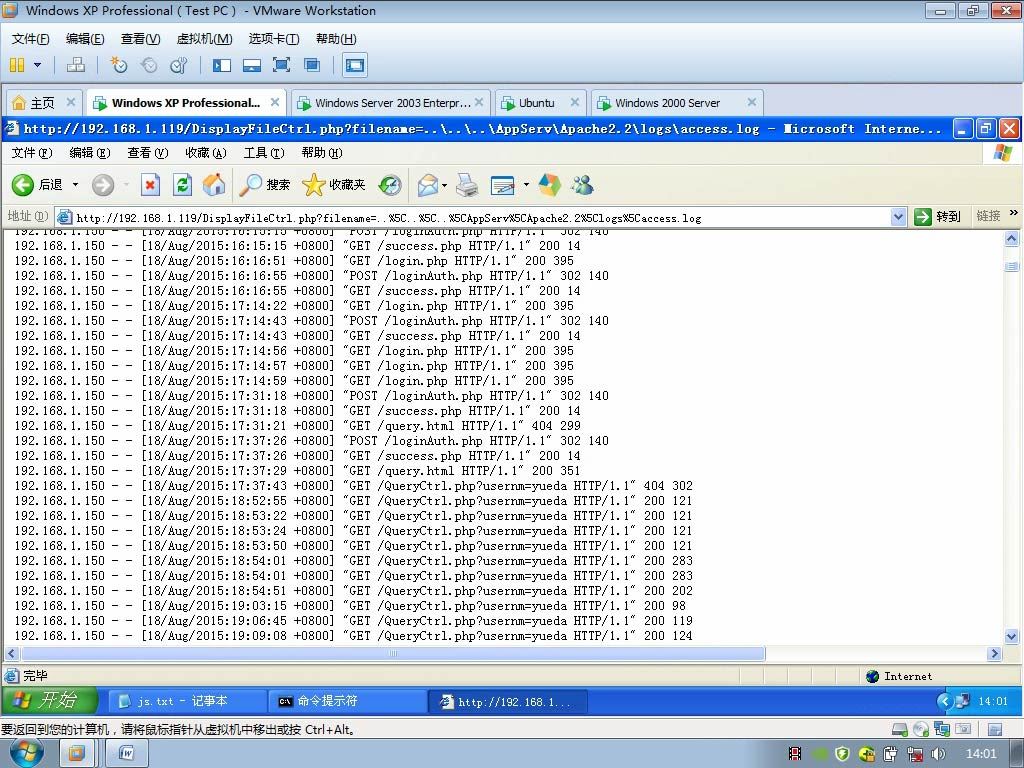Switch to 命令提示符 taskbar item

(x=347, y=701)
